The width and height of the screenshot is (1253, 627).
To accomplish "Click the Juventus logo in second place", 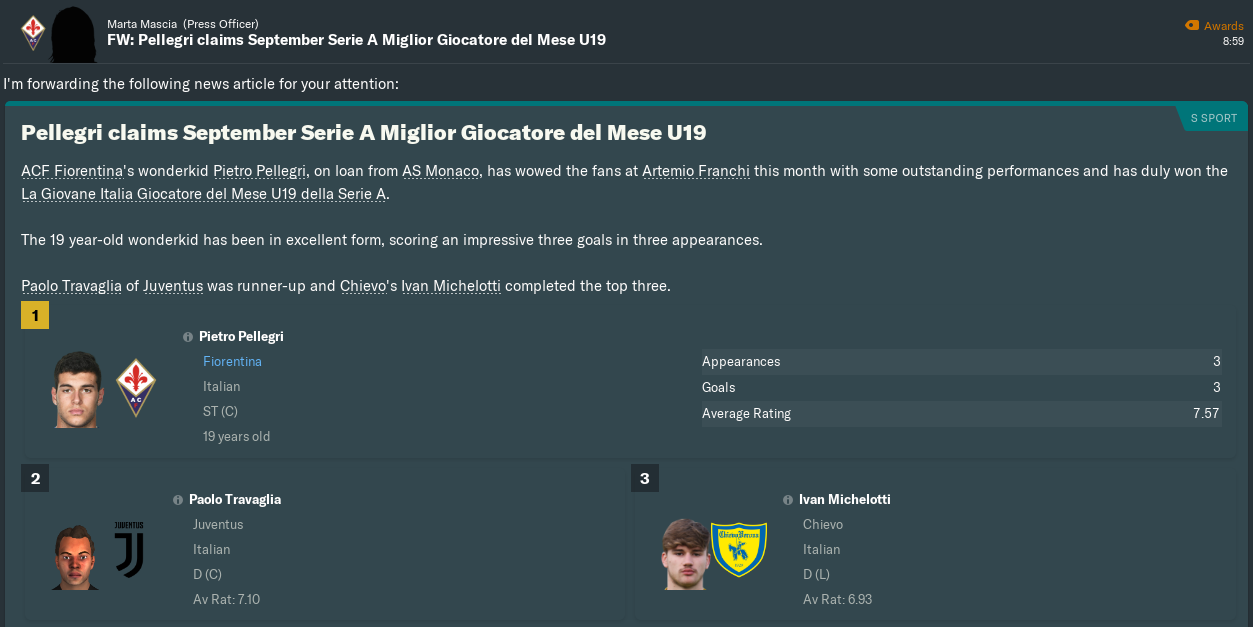I will [129, 550].
